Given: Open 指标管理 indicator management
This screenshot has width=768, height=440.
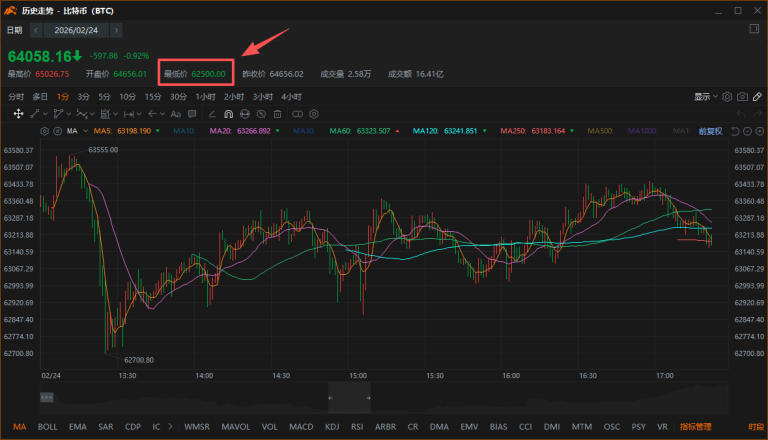Looking at the screenshot, I should [x=696, y=426].
